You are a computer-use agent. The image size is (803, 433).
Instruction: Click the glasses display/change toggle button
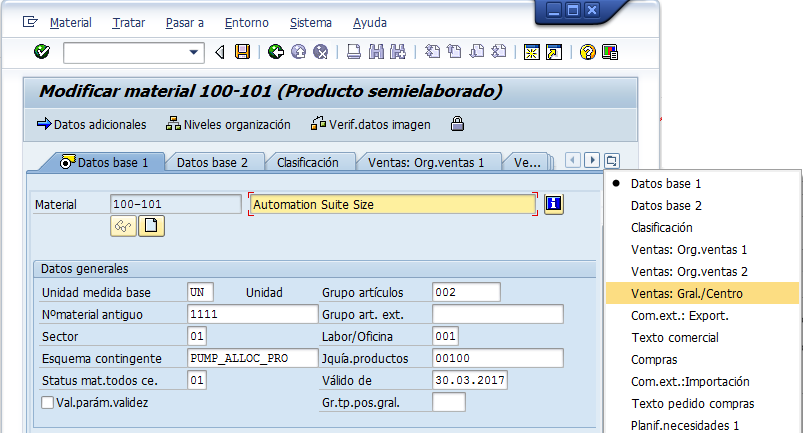tap(123, 226)
